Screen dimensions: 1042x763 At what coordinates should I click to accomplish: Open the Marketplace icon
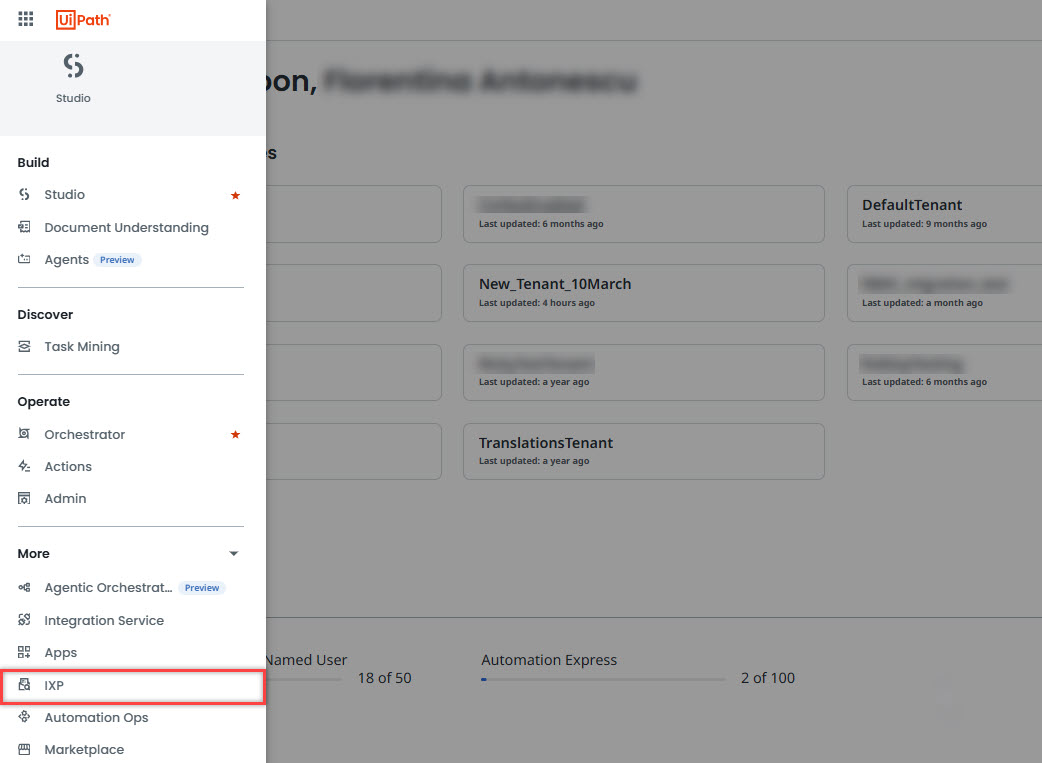24,749
